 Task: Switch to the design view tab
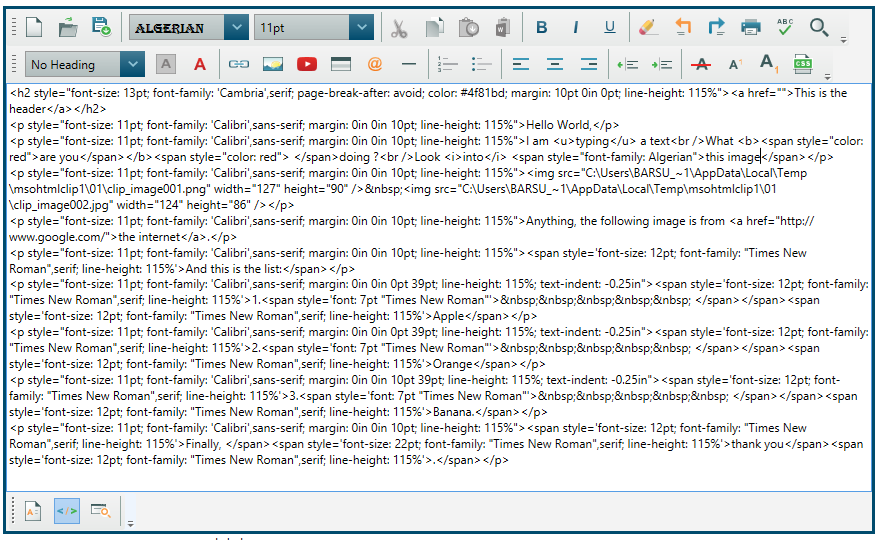pyautogui.click(x=32, y=511)
